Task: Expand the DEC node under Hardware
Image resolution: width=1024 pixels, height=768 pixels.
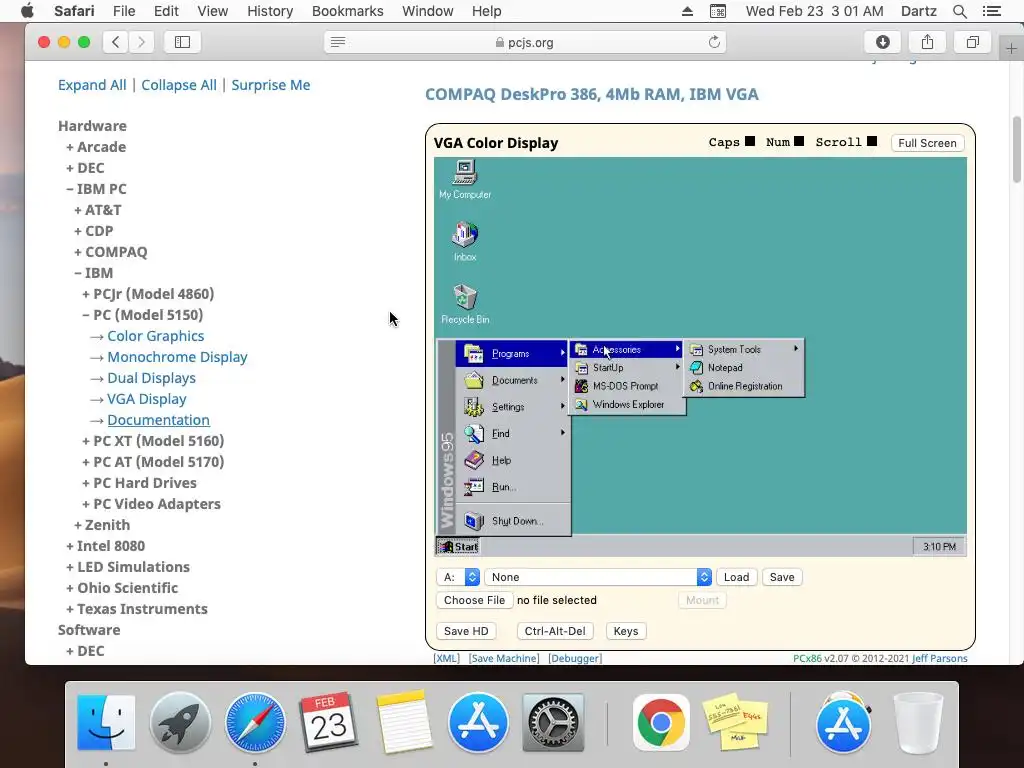Action: click(85, 168)
